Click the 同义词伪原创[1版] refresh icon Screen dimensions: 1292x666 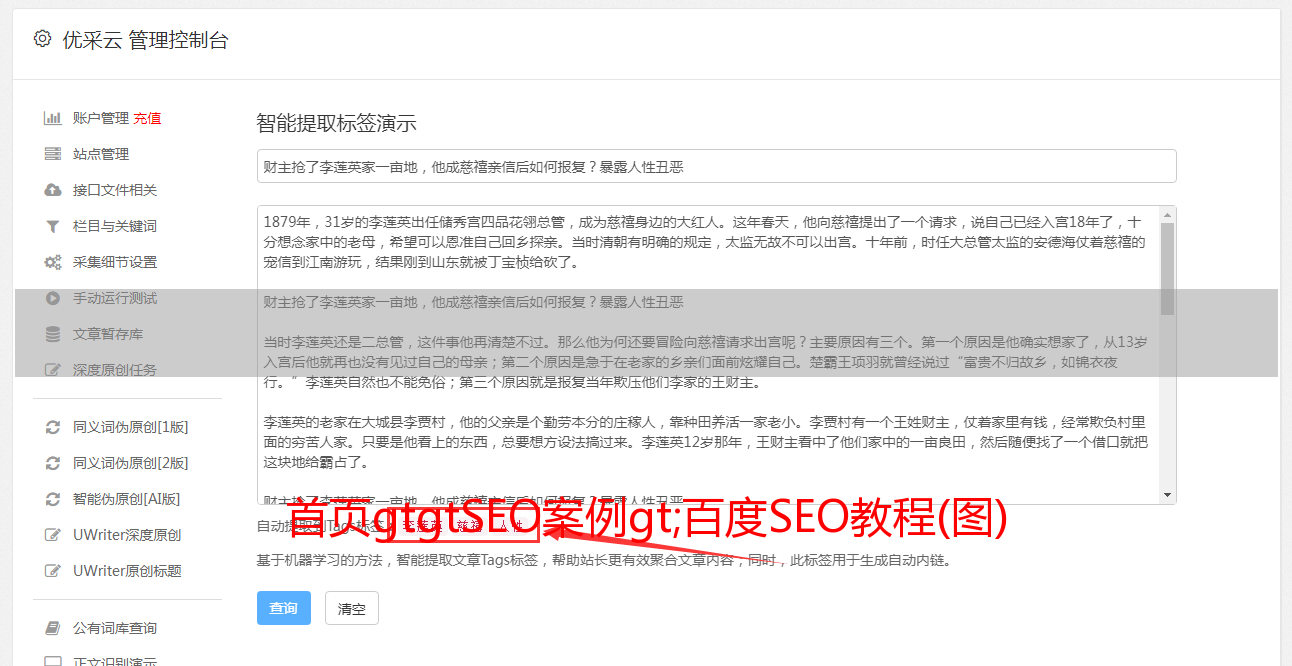point(53,427)
